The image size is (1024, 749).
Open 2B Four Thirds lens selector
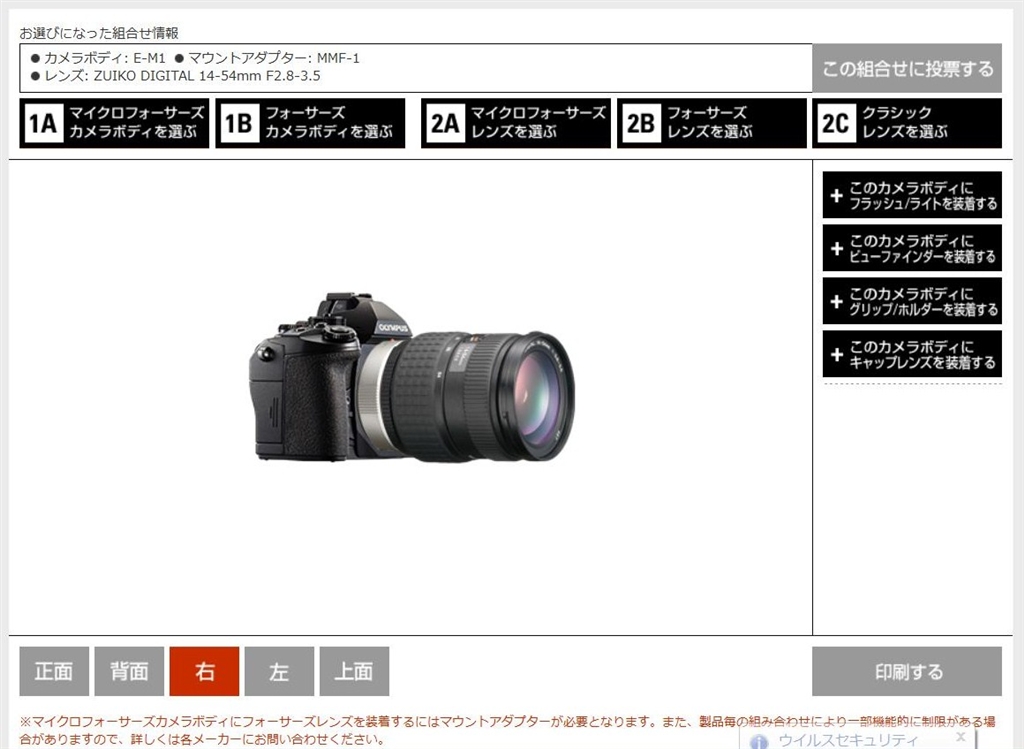tap(712, 123)
